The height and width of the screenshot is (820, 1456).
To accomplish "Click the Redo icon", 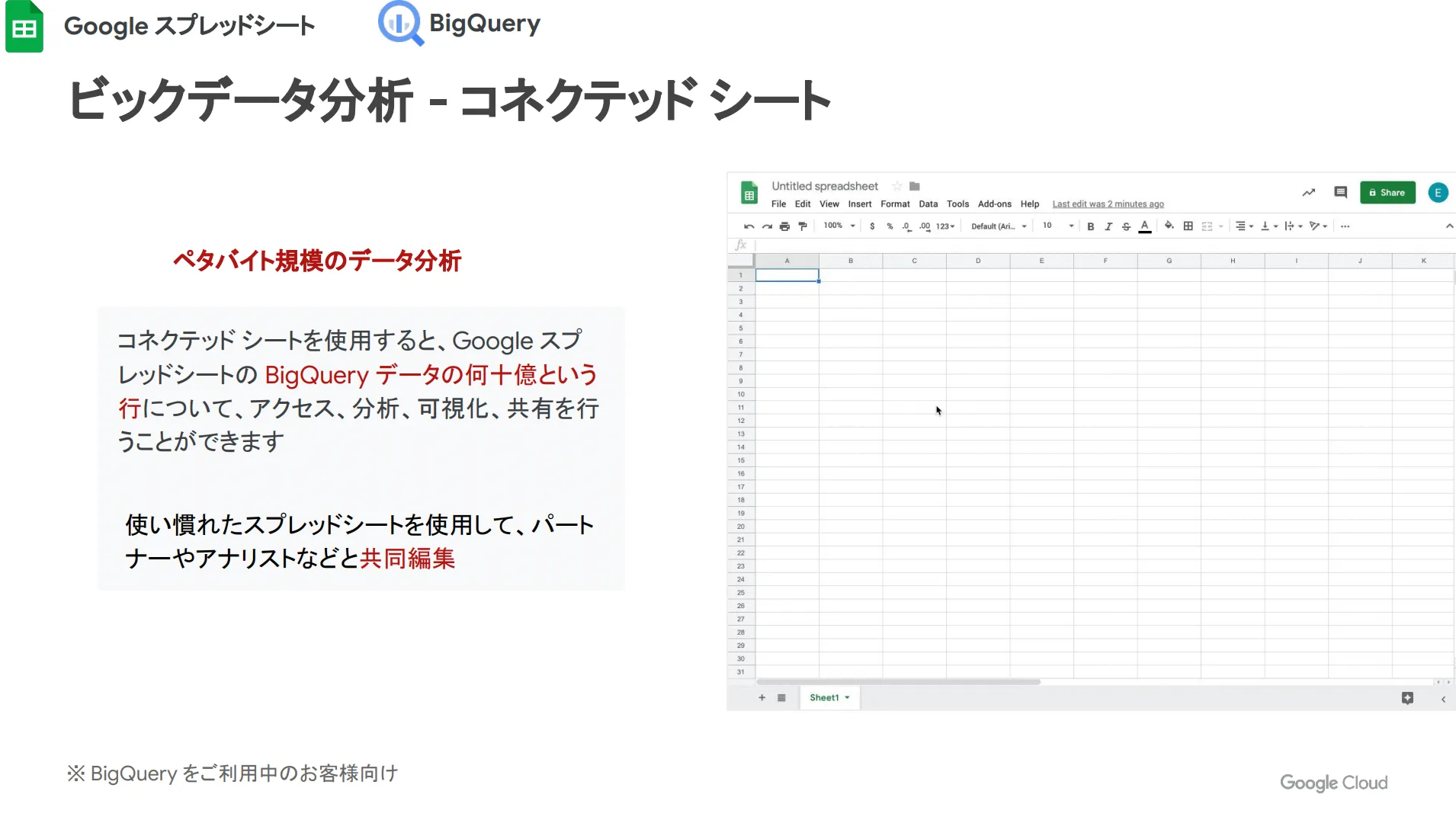I will (767, 226).
